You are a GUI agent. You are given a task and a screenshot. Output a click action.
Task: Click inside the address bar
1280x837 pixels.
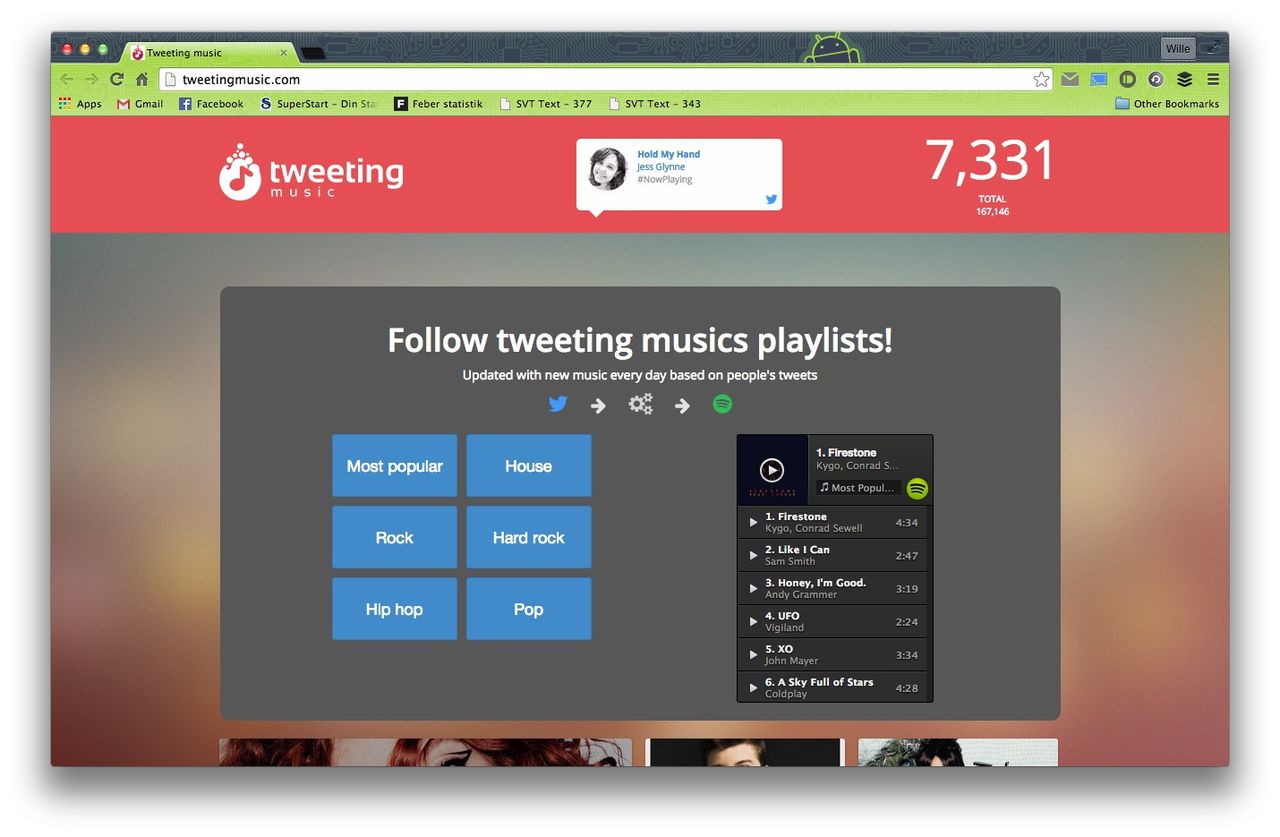[x=400, y=78]
